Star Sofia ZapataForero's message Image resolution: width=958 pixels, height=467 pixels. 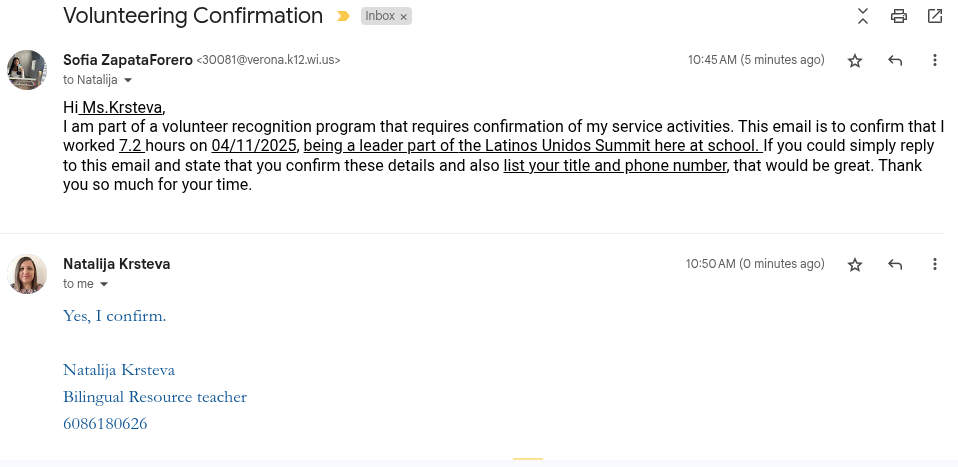pos(855,61)
